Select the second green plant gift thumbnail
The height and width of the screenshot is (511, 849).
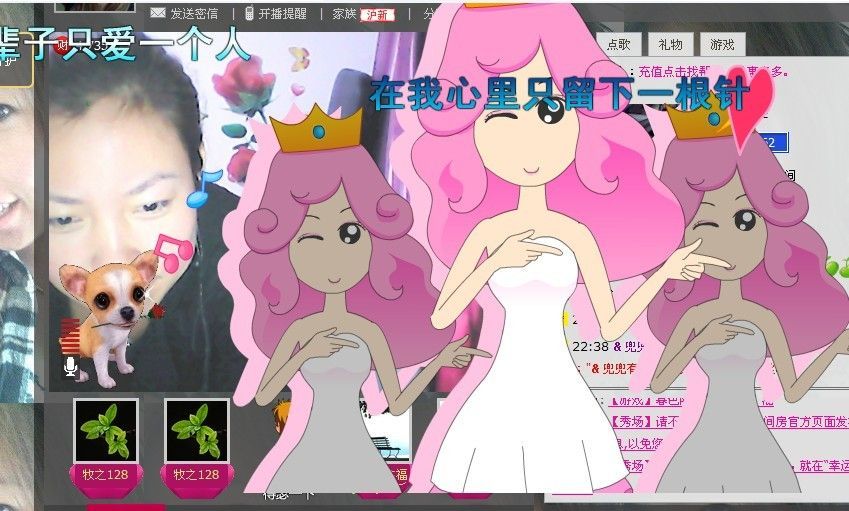coord(197,431)
